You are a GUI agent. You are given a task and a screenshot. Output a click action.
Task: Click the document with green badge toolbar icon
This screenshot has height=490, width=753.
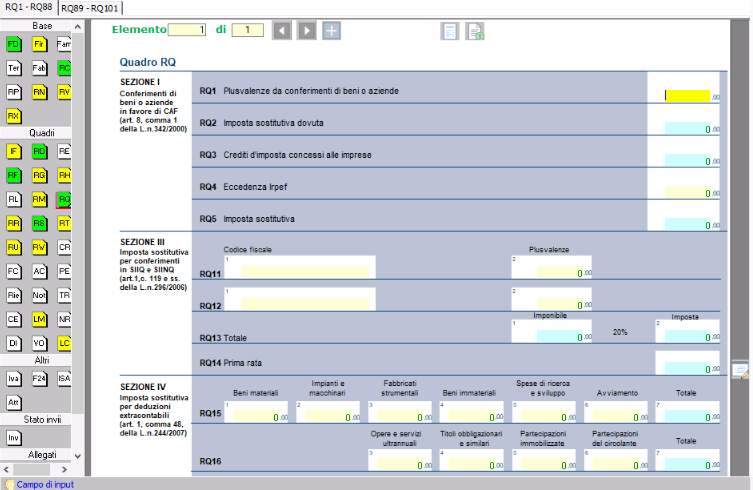point(475,31)
